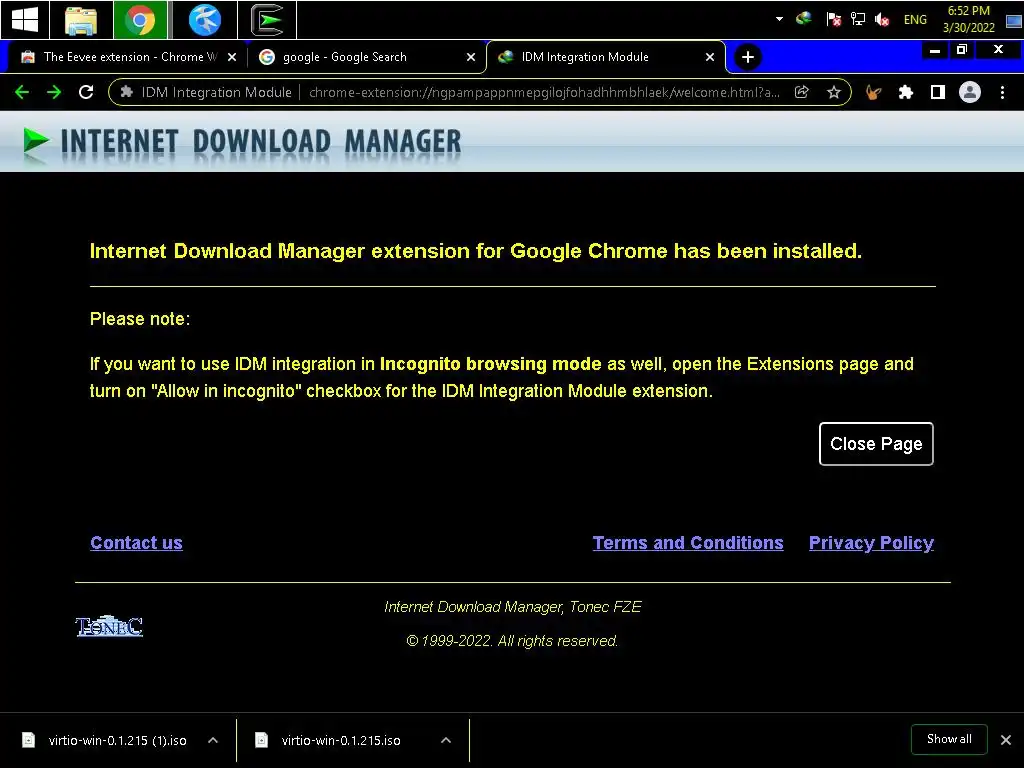This screenshot has width=1024, height=768.
Task: Select the Chrome taskbar icon
Action: 140,20
